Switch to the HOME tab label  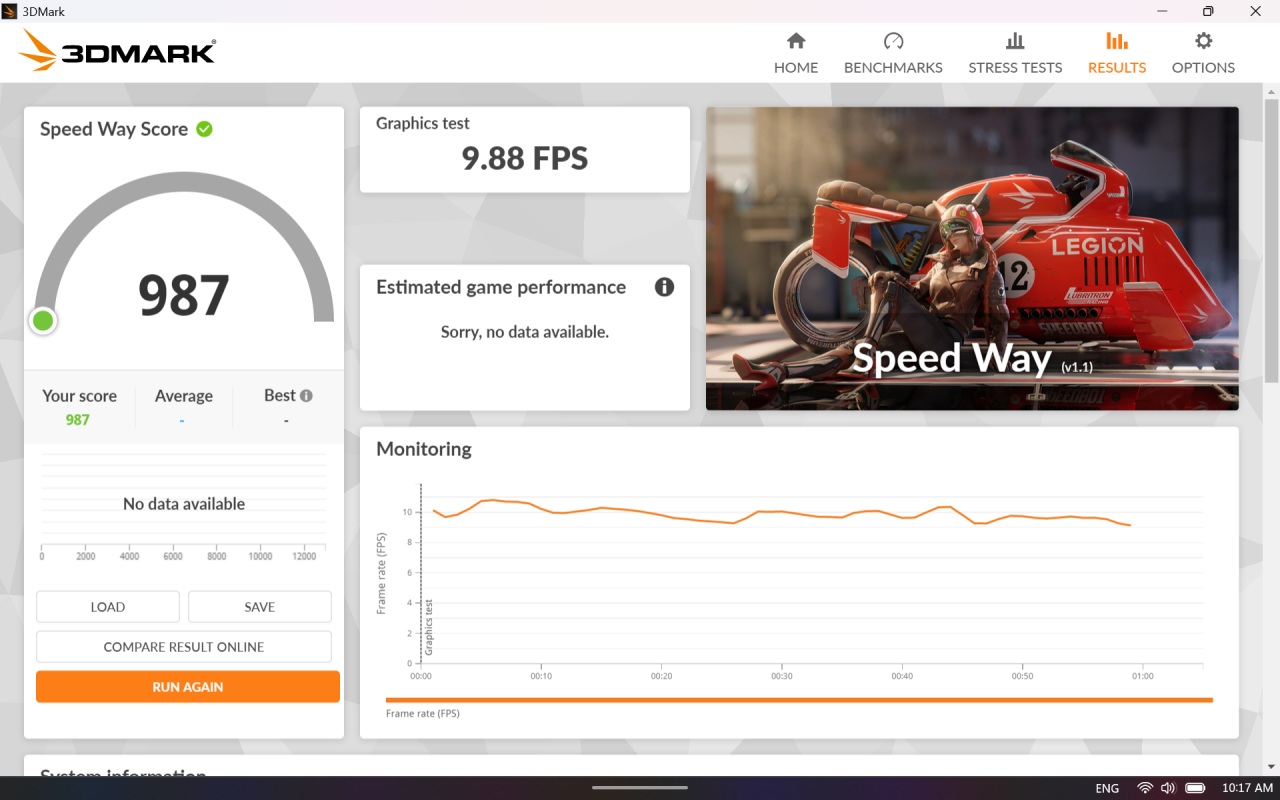point(796,67)
